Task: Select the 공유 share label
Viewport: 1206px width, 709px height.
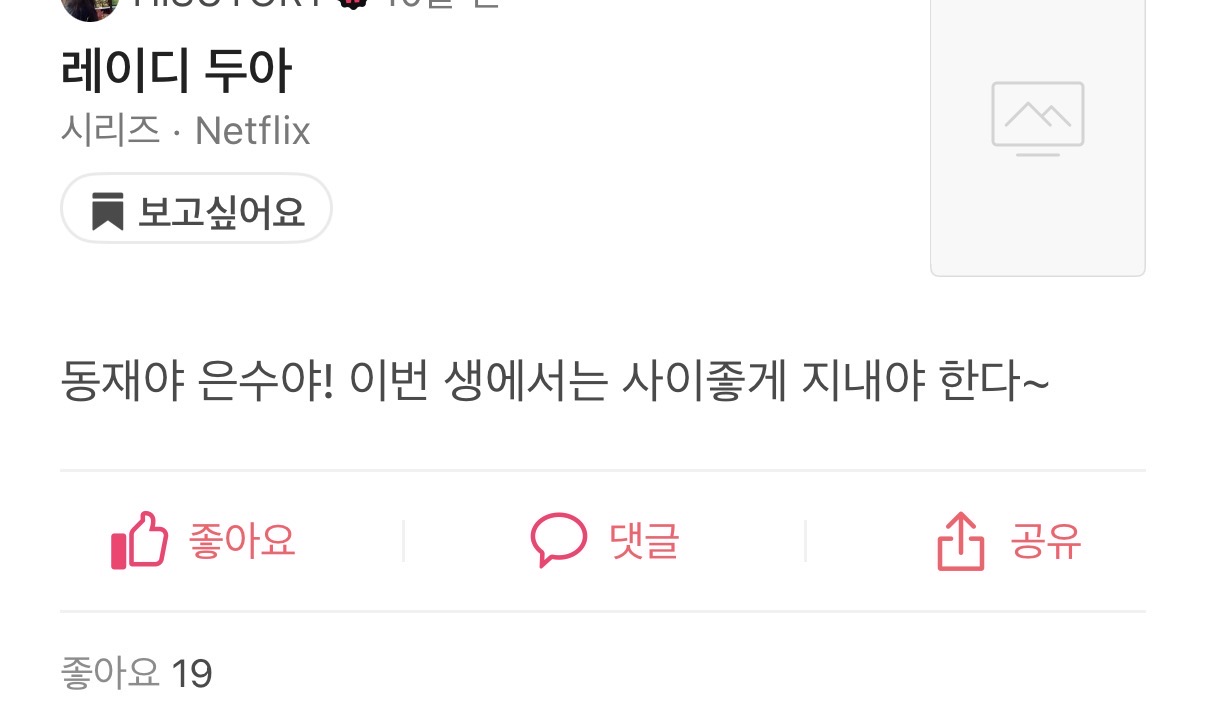Action: tap(1045, 541)
